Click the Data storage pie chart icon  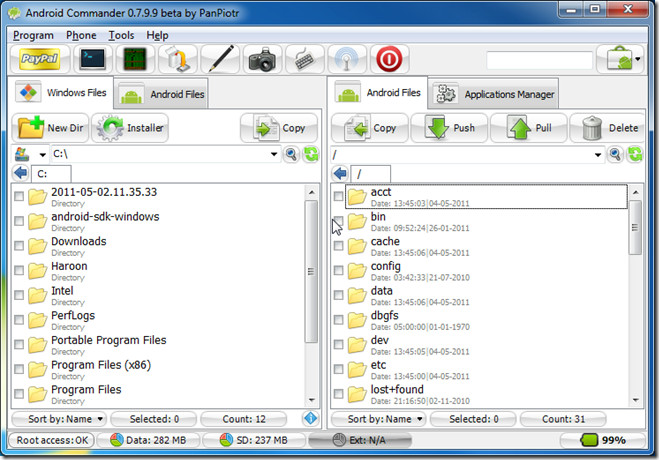pyautogui.click(x=116, y=440)
